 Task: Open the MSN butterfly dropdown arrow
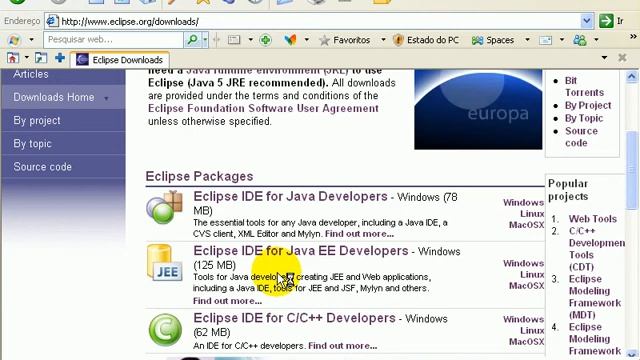pyautogui.click(x=307, y=40)
